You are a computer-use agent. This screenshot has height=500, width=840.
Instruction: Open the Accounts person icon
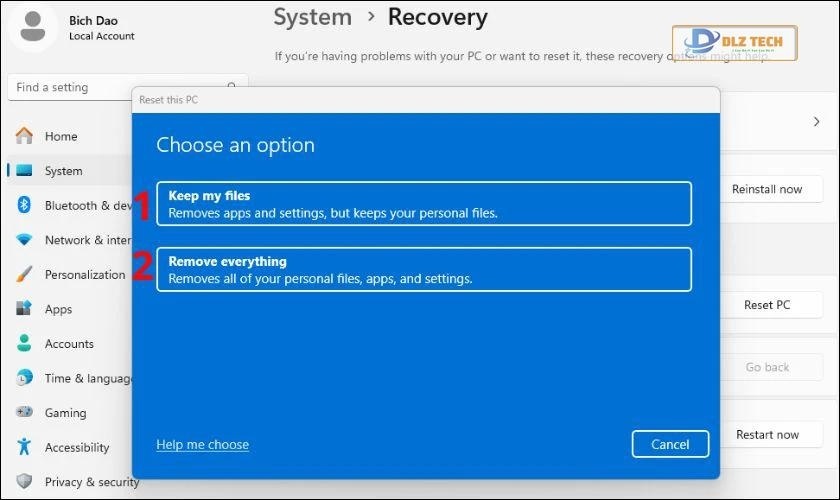[24, 343]
